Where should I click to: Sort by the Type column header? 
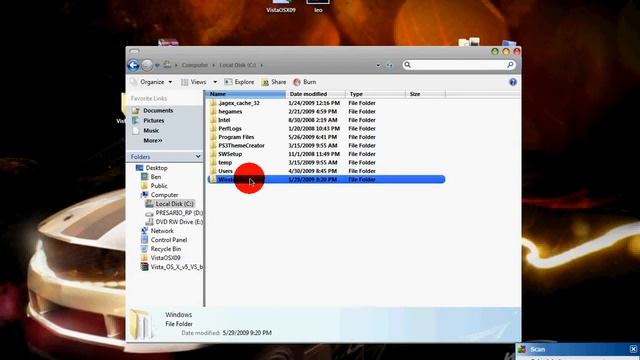pyautogui.click(x=376, y=94)
